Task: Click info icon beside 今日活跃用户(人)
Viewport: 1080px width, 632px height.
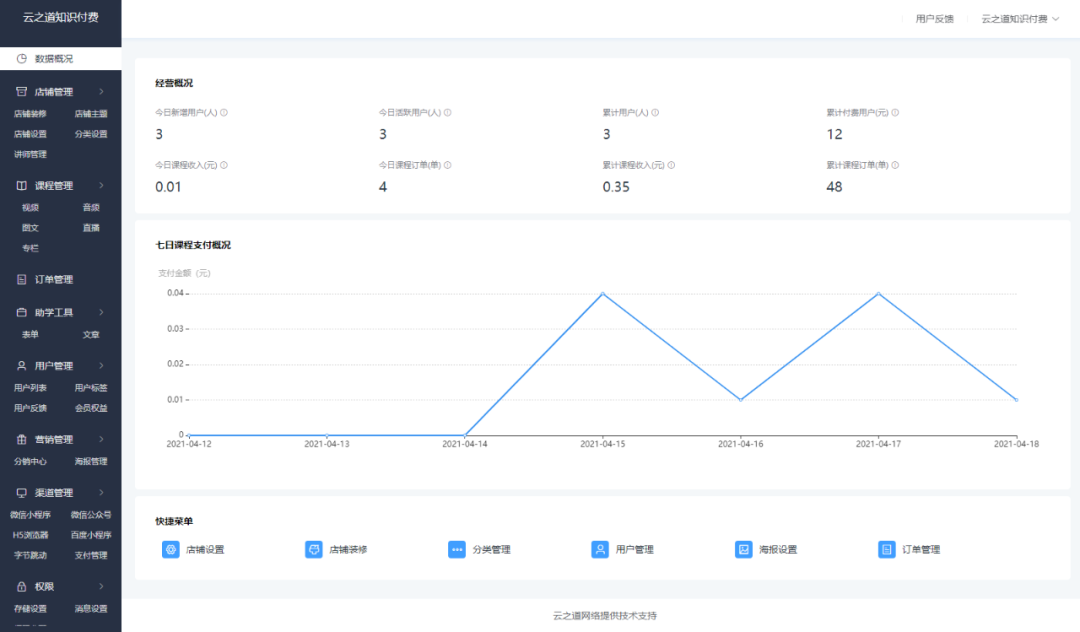Action: (448, 112)
